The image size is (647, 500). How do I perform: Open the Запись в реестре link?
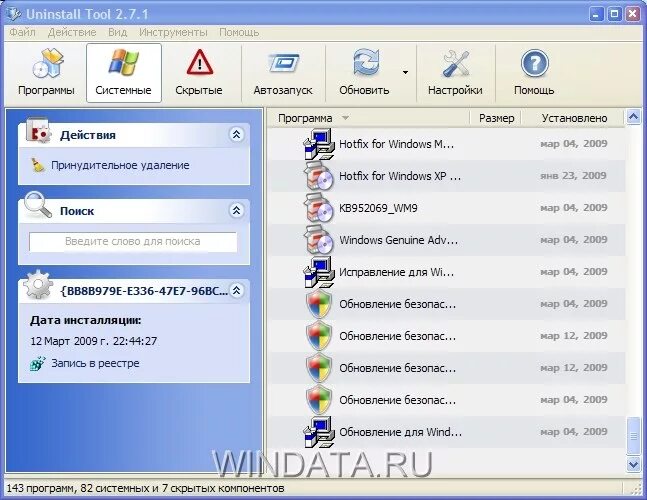pos(95,363)
